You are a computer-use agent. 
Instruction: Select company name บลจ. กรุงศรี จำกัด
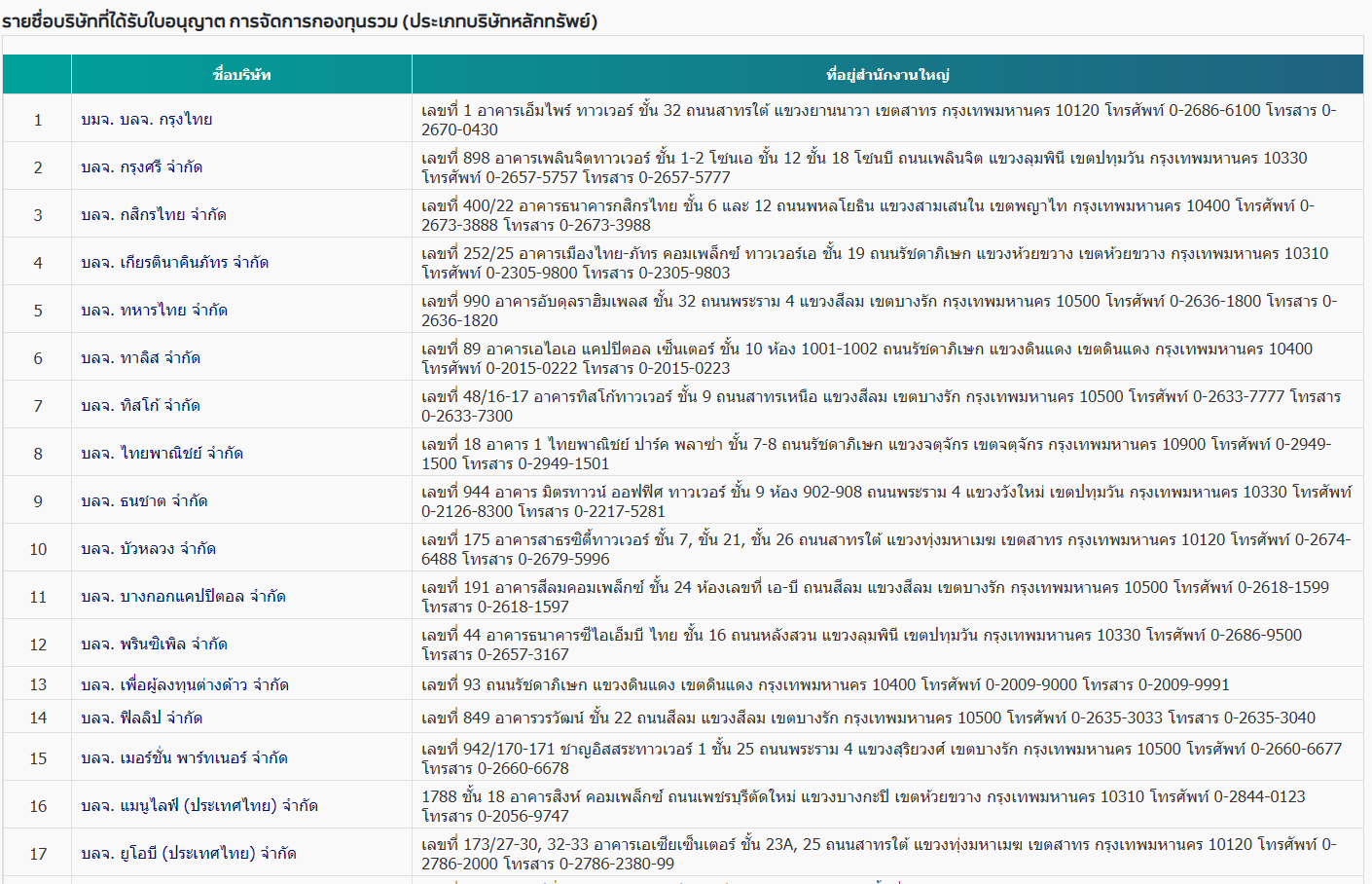pyautogui.click(x=142, y=166)
